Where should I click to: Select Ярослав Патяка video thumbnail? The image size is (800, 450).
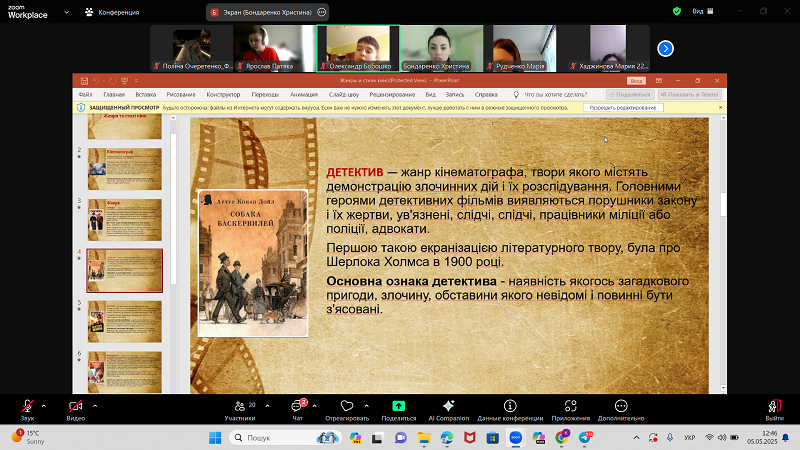pyautogui.click(x=275, y=48)
